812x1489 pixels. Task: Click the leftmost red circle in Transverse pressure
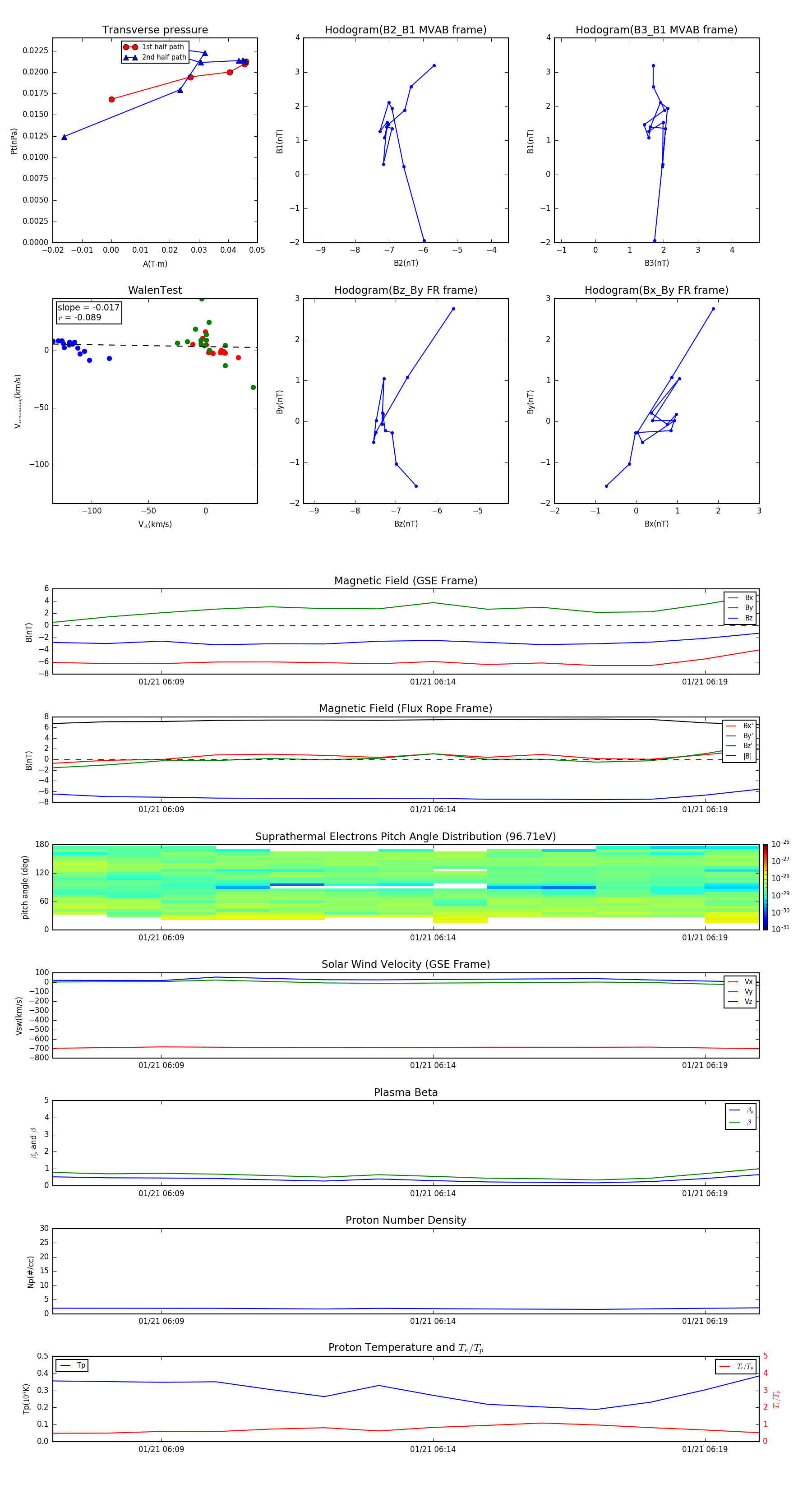(x=111, y=99)
